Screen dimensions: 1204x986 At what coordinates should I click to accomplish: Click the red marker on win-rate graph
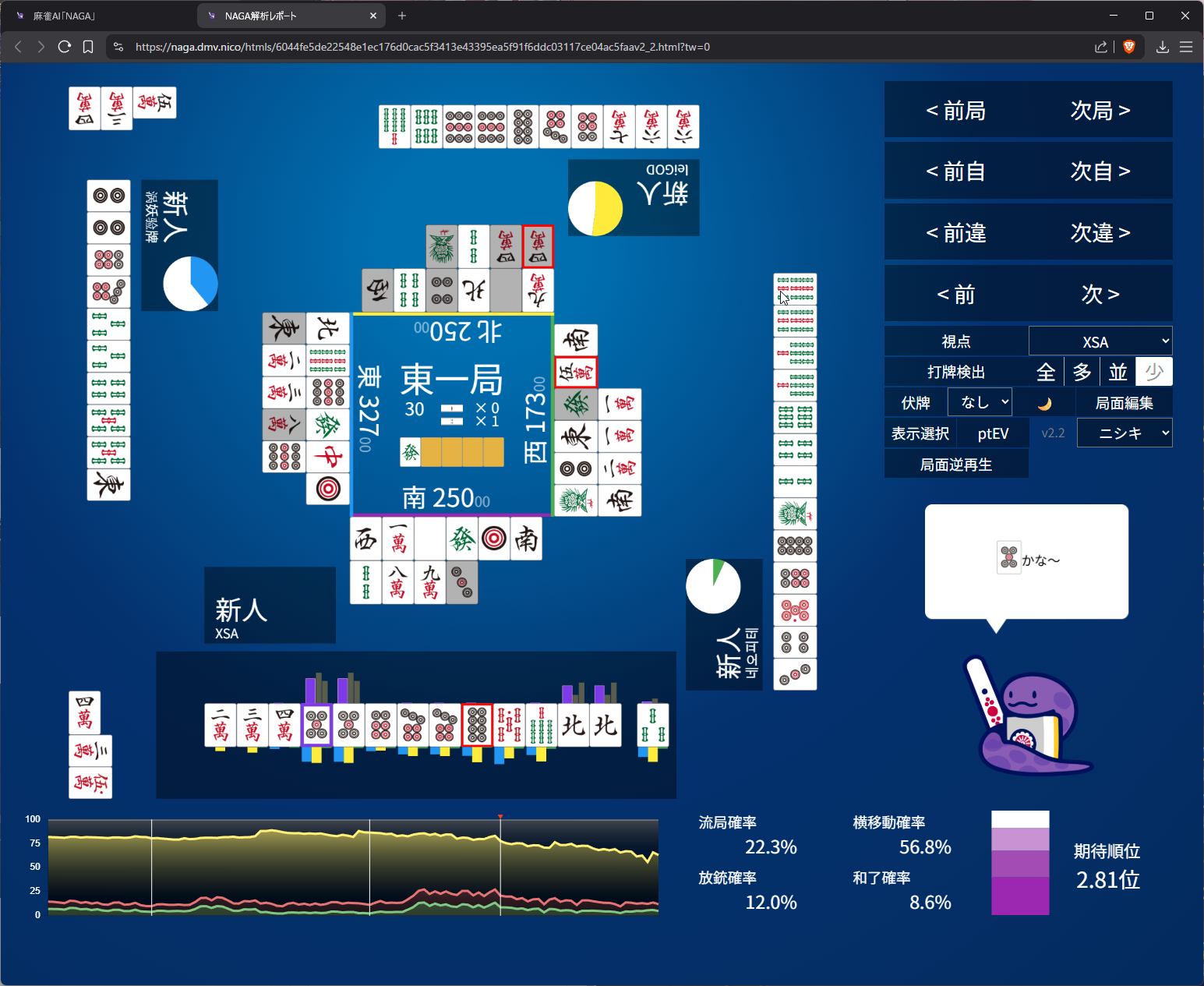tap(500, 817)
